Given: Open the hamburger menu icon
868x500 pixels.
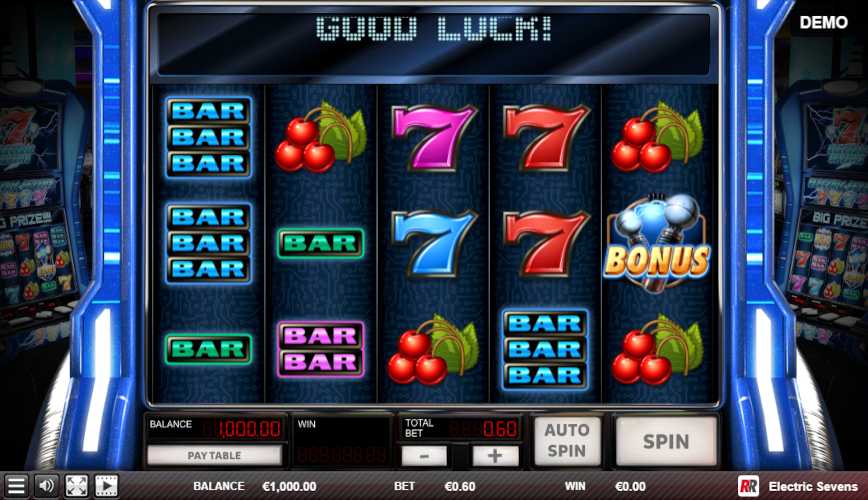Looking at the screenshot, I should click(16, 486).
